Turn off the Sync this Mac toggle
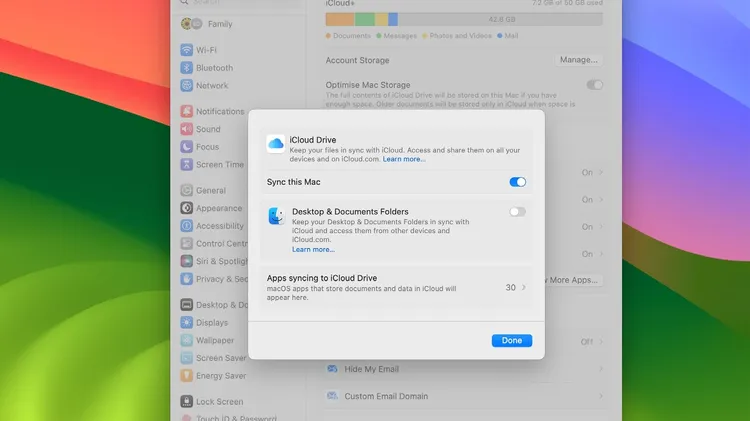This screenshot has width=750, height=421. coord(518,182)
